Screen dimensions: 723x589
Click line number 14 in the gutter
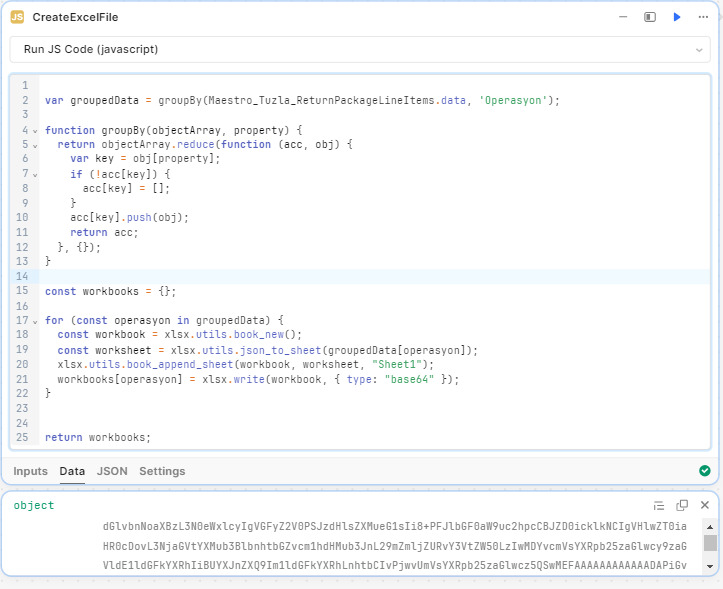coord(22,276)
